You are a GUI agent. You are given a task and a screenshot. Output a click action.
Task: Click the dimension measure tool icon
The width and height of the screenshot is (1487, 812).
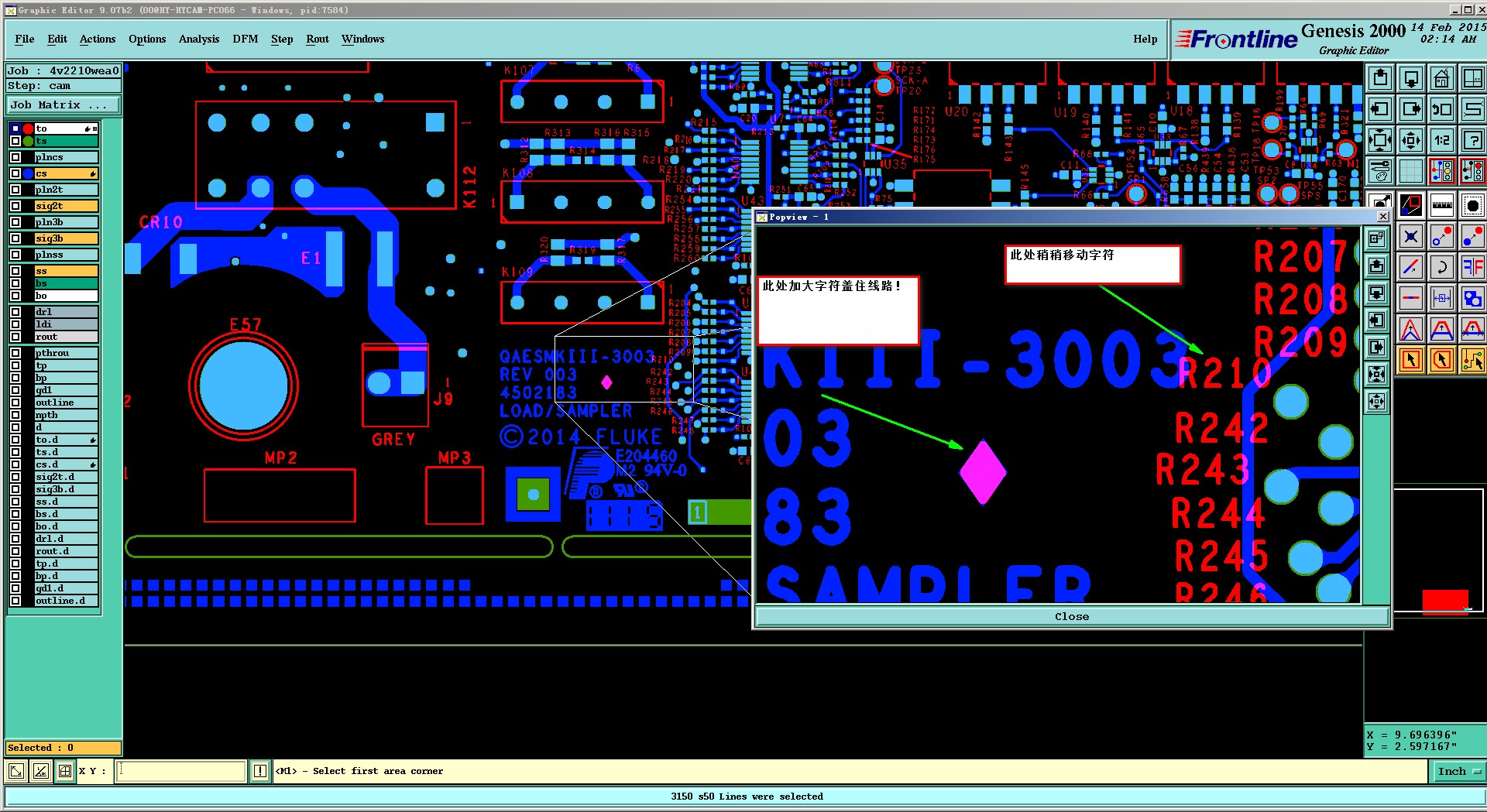tap(1441, 298)
